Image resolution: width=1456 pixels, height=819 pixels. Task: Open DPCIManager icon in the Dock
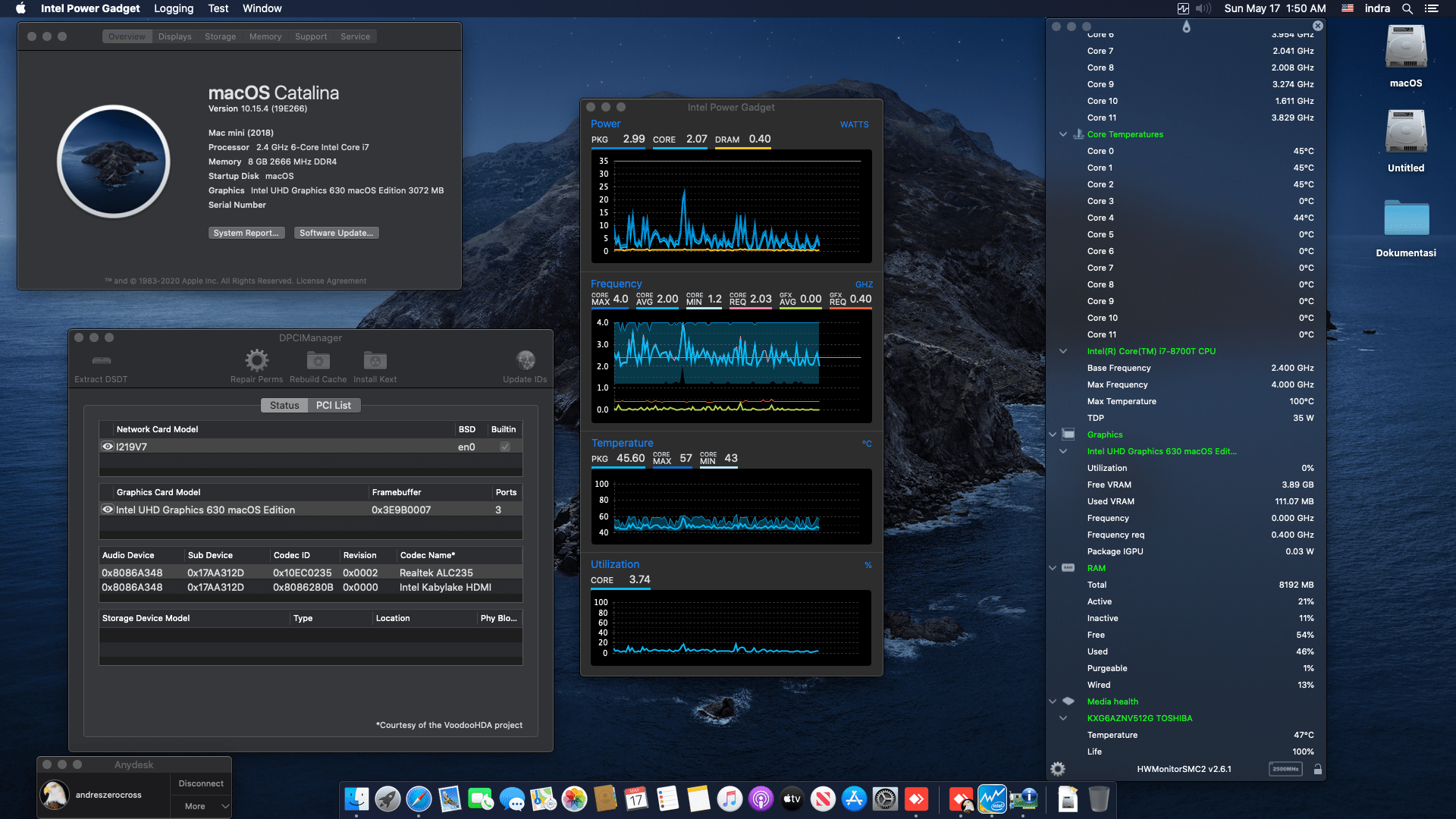[1023, 799]
